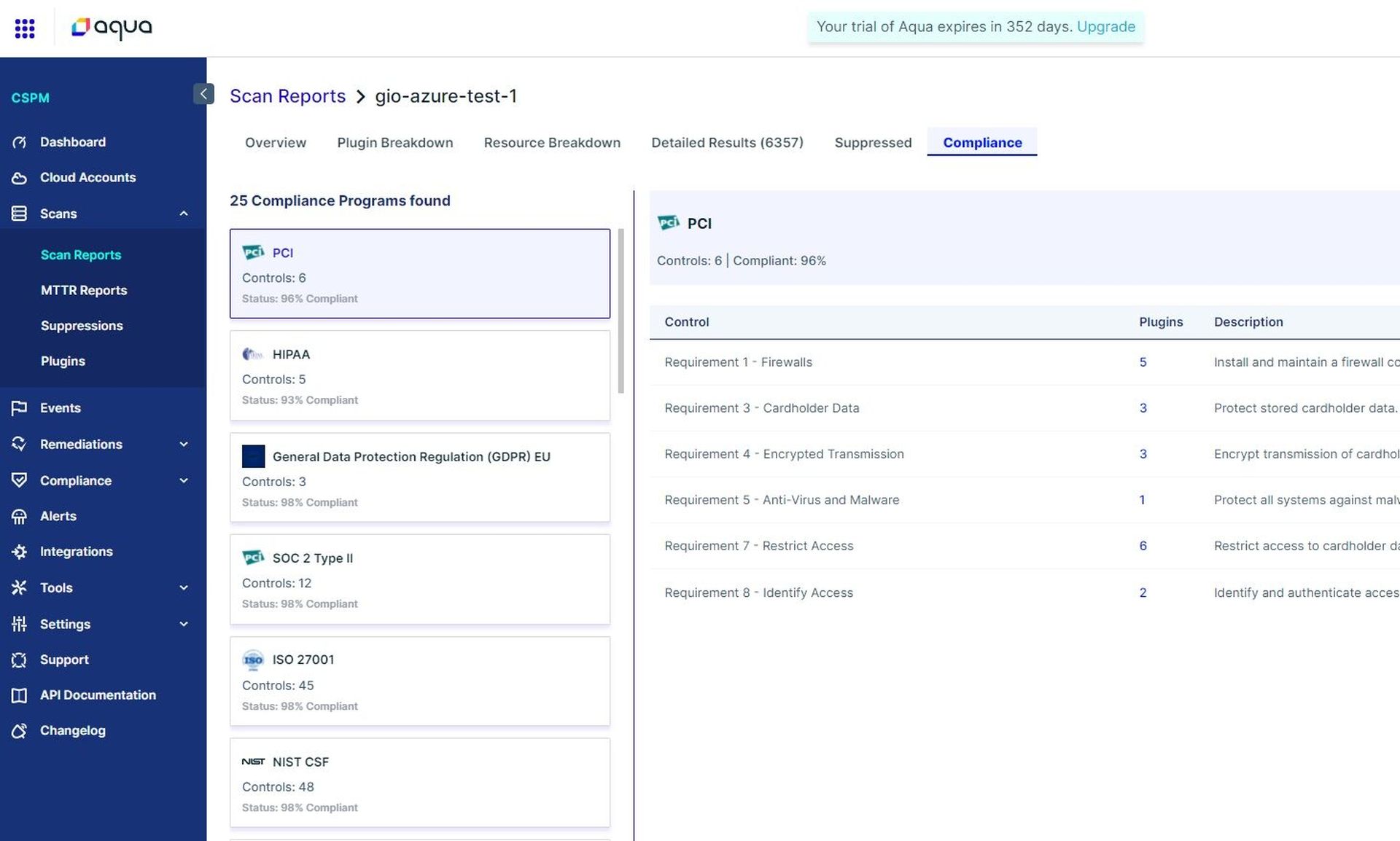
Task: Click the breadcrumb chevron separator
Action: (x=360, y=97)
